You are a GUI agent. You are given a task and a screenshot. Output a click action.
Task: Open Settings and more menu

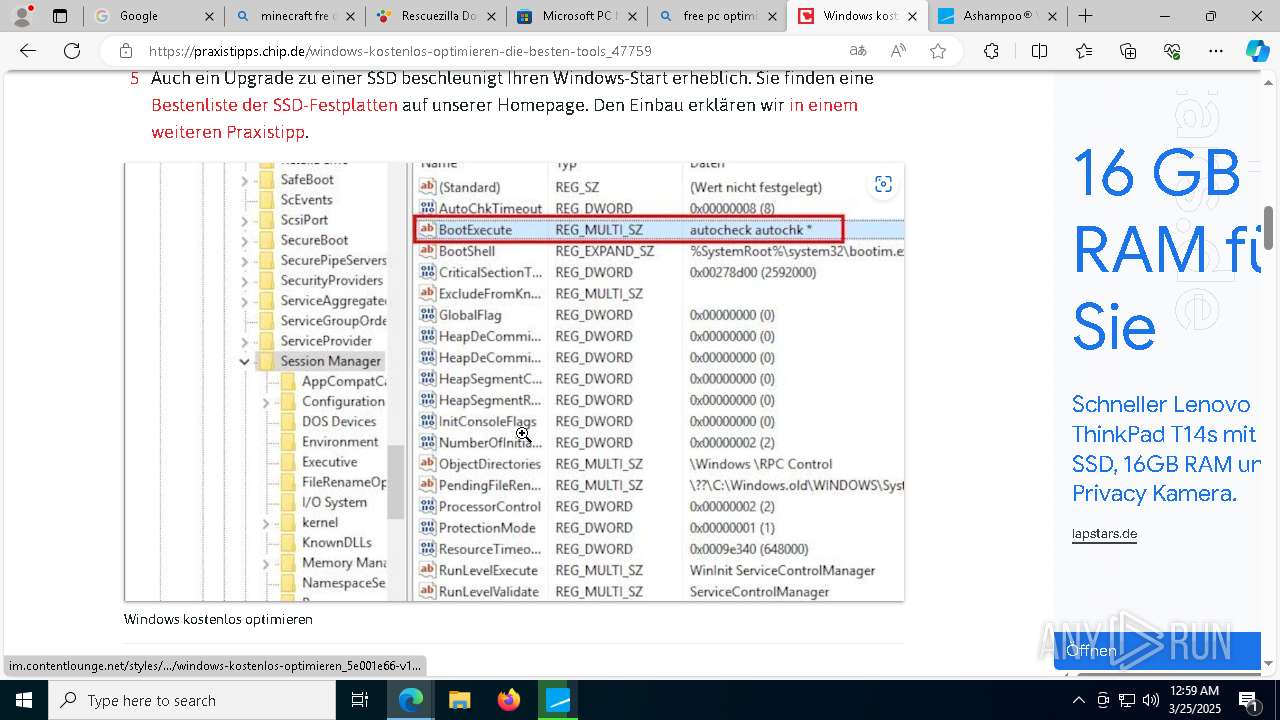pos(1216,51)
